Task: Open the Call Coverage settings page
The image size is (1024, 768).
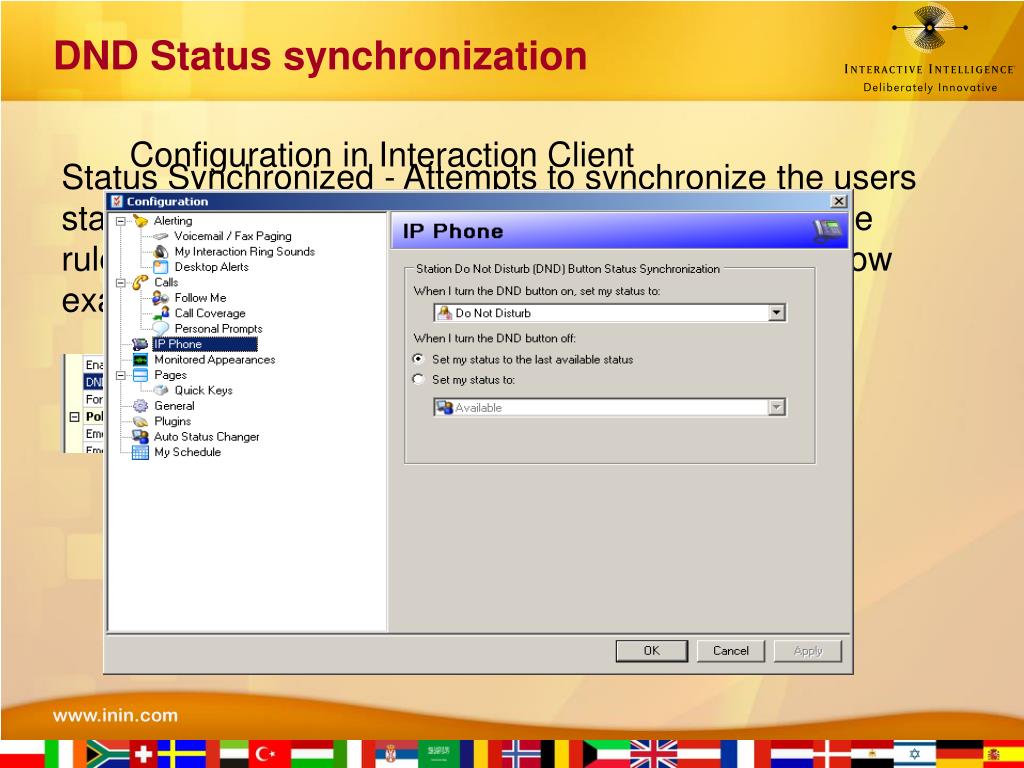Action: (x=210, y=313)
